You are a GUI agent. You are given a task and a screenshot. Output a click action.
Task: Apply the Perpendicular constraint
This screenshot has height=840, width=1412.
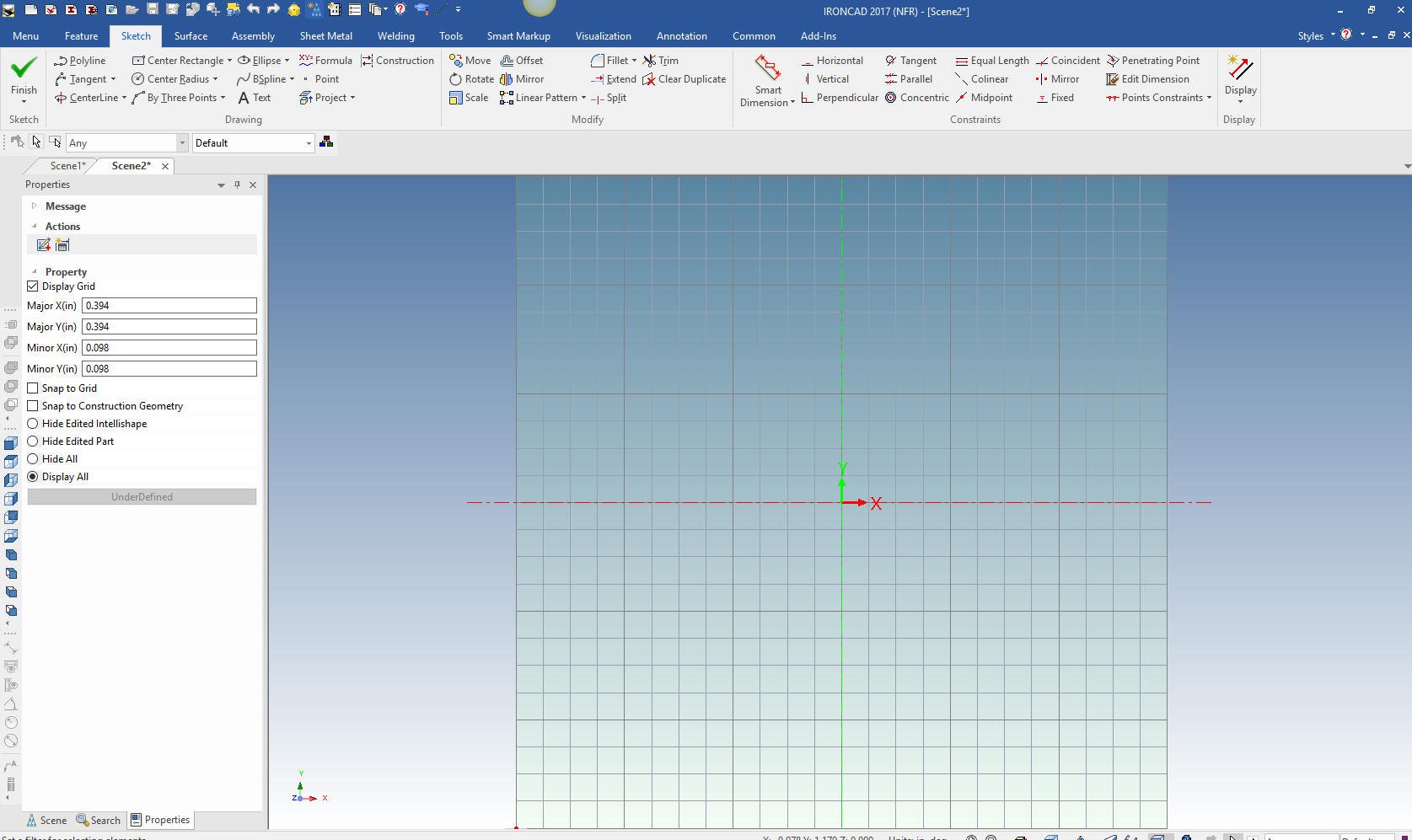tap(840, 98)
